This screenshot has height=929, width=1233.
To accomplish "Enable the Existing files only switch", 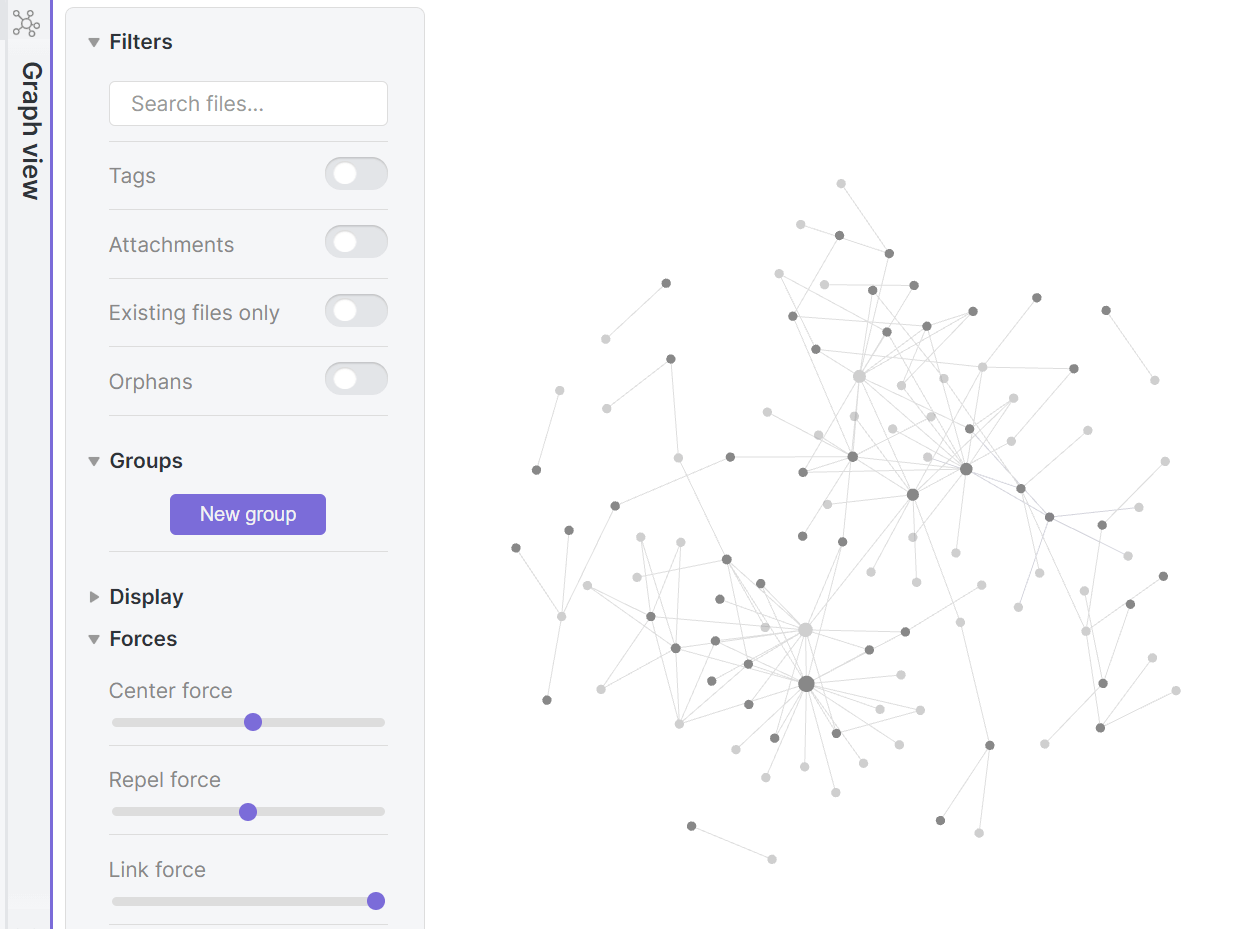I will click(x=356, y=310).
